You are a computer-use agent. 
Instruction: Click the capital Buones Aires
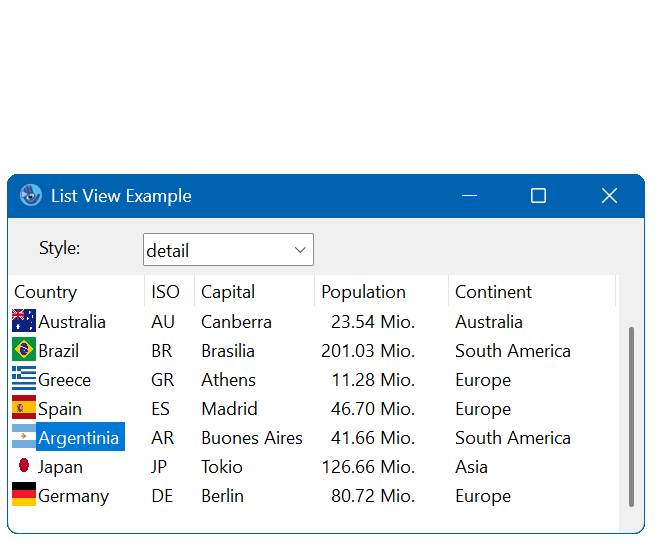pos(252,438)
